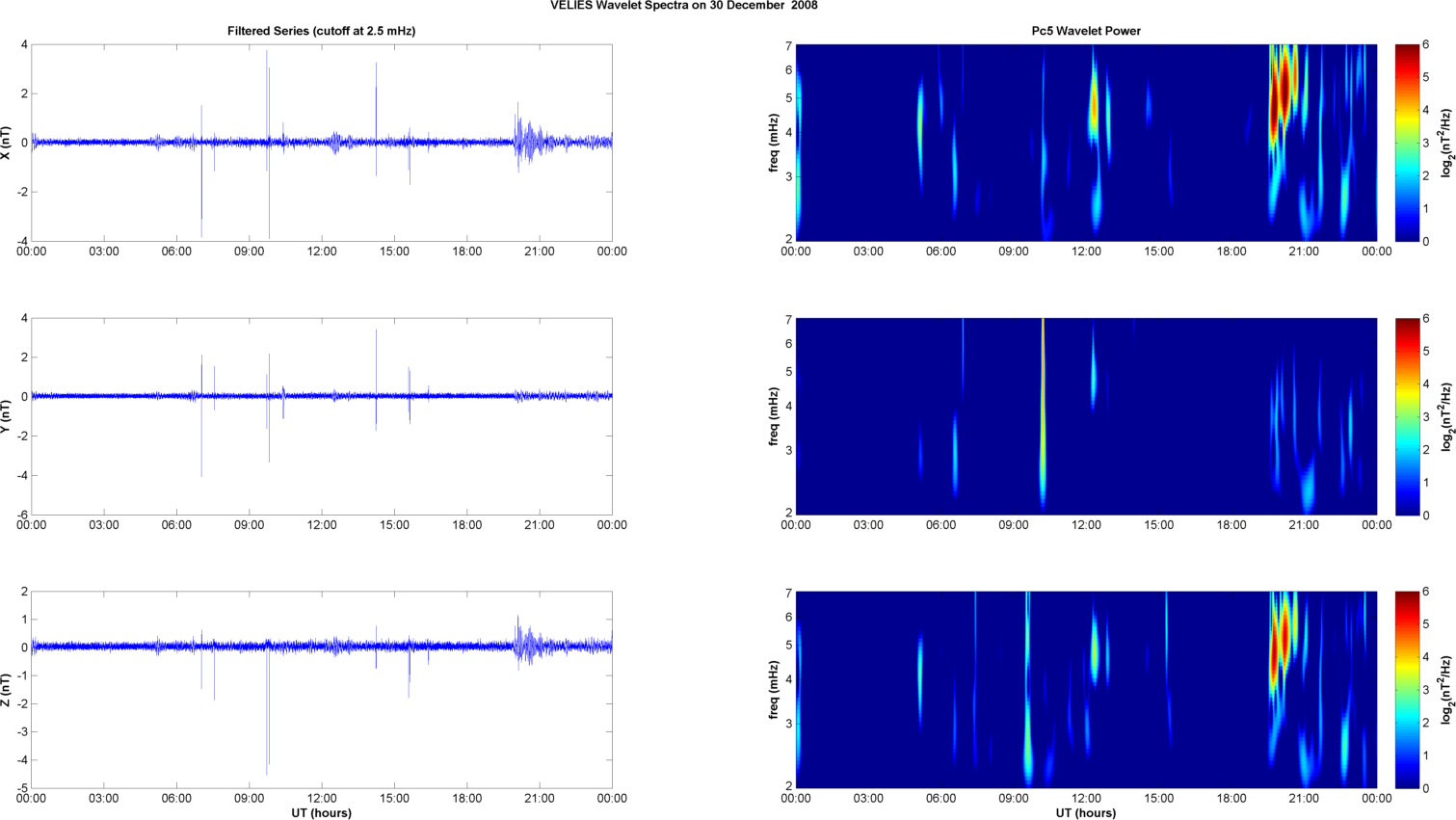This screenshot has height=820, width=1456.
Task: Click the bottom wavelet panel's "freq (mHz)" label
Action: 773,690
